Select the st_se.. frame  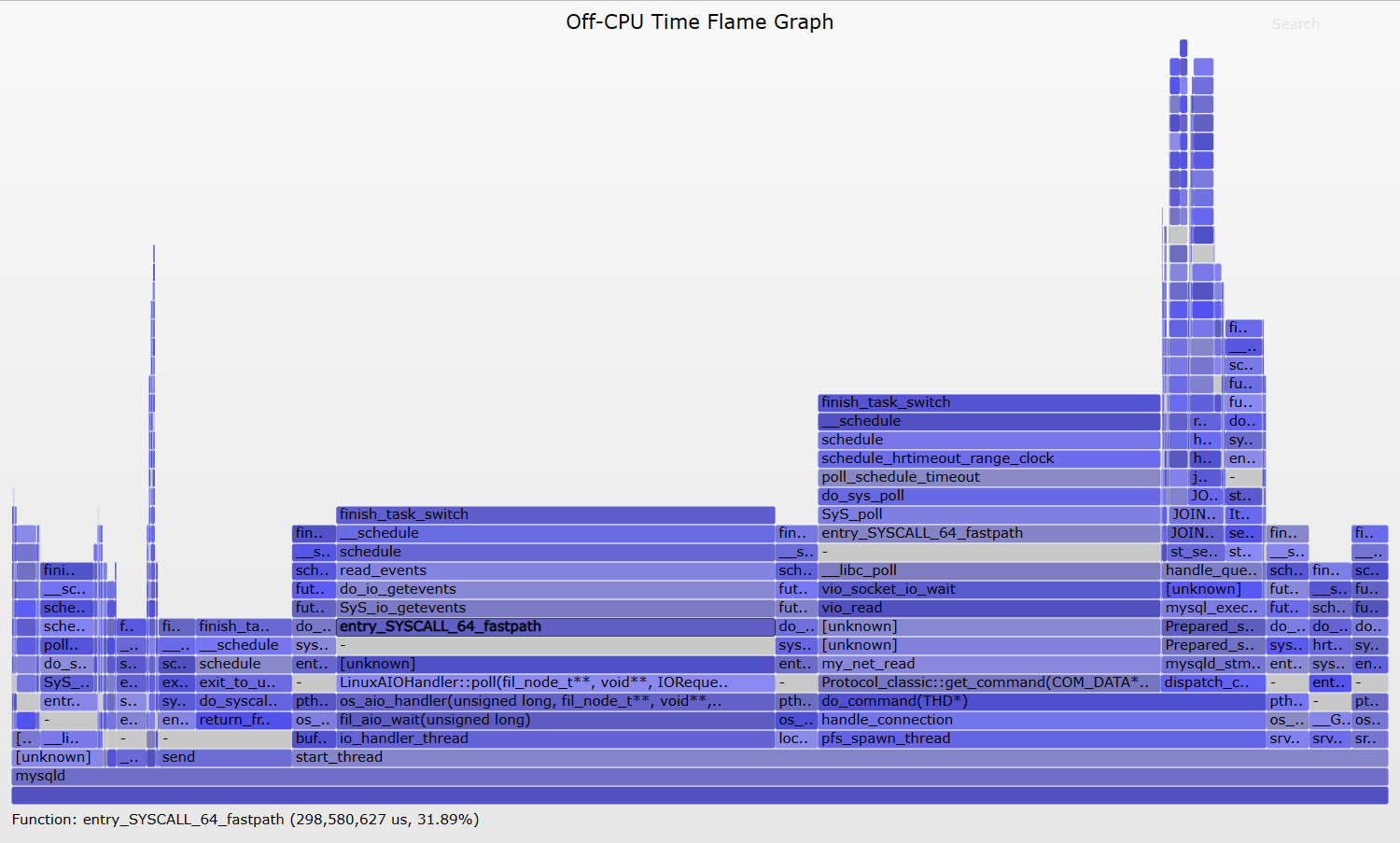pyautogui.click(x=1195, y=552)
